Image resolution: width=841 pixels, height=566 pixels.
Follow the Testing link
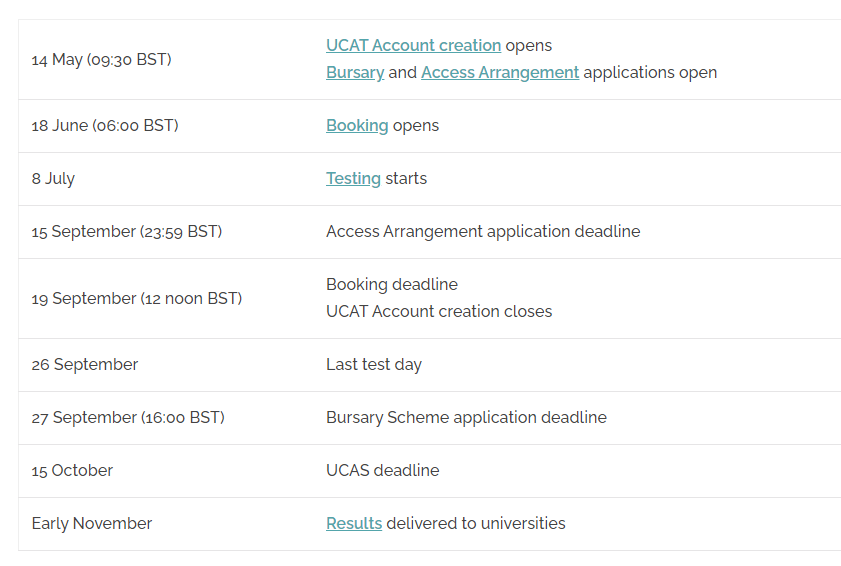[x=353, y=179]
